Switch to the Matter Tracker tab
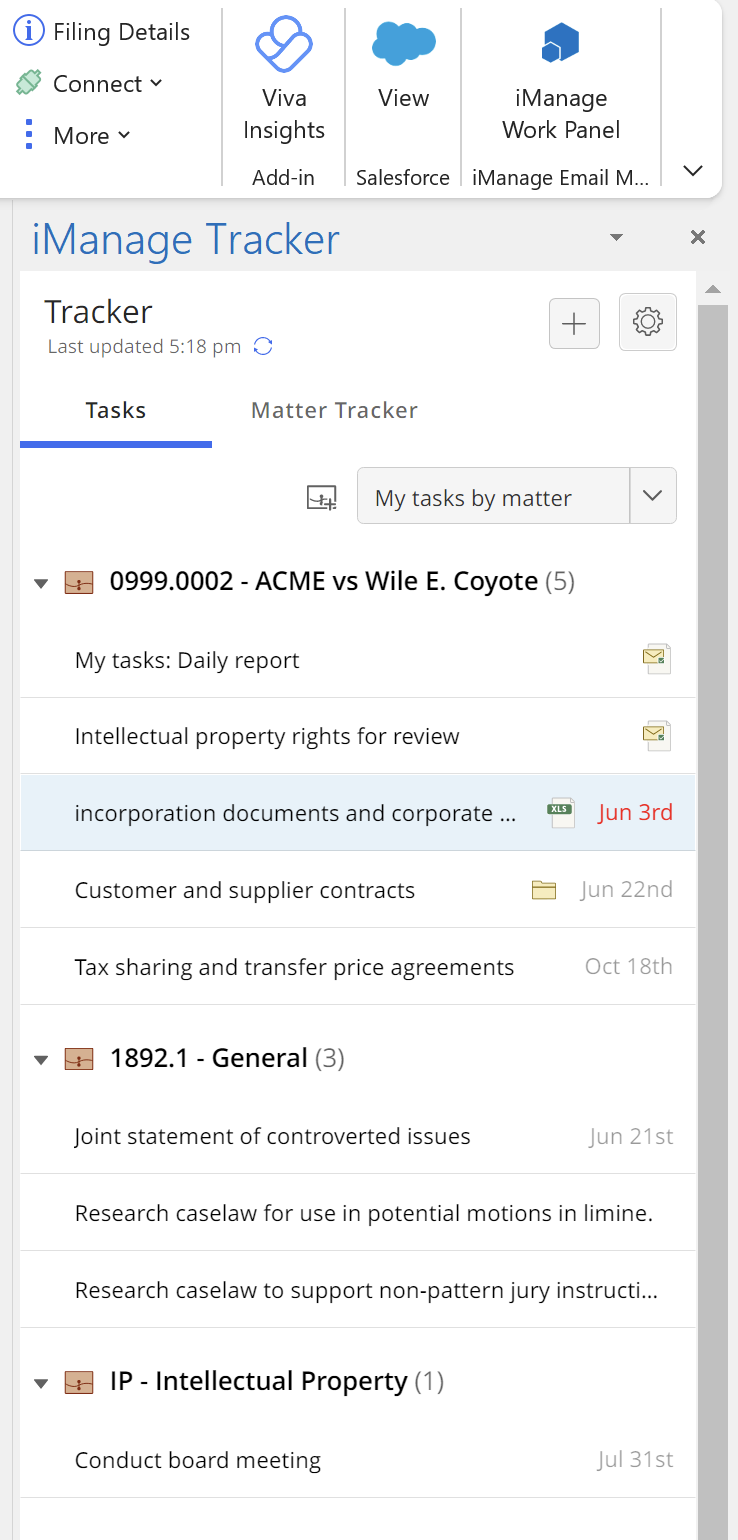The height and width of the screenshot is (1540, 738). 334,410
